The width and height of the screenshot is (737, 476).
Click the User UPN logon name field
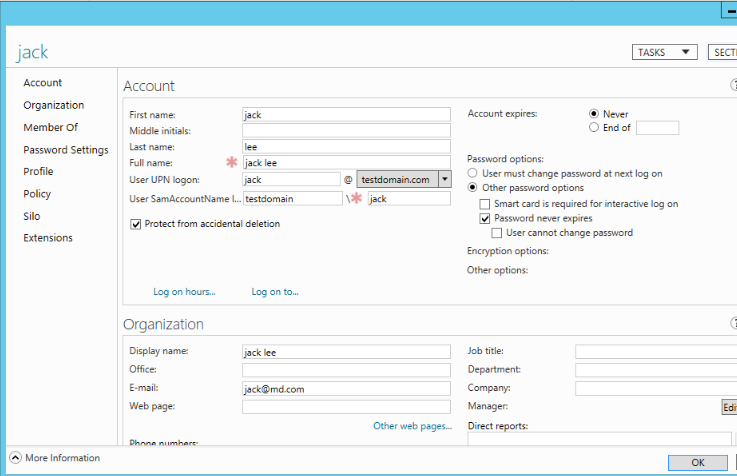pyautogui.click(x=291, y=179)
